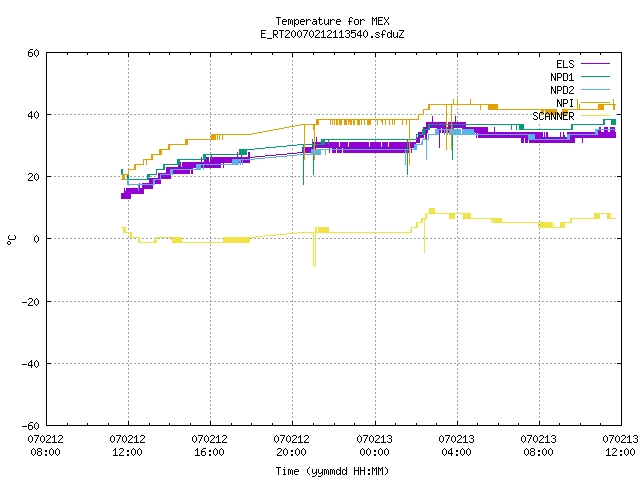This screenshot has height=480, width=640.
Task: Click the y-axis tick label 20
Action: (33, 177)
